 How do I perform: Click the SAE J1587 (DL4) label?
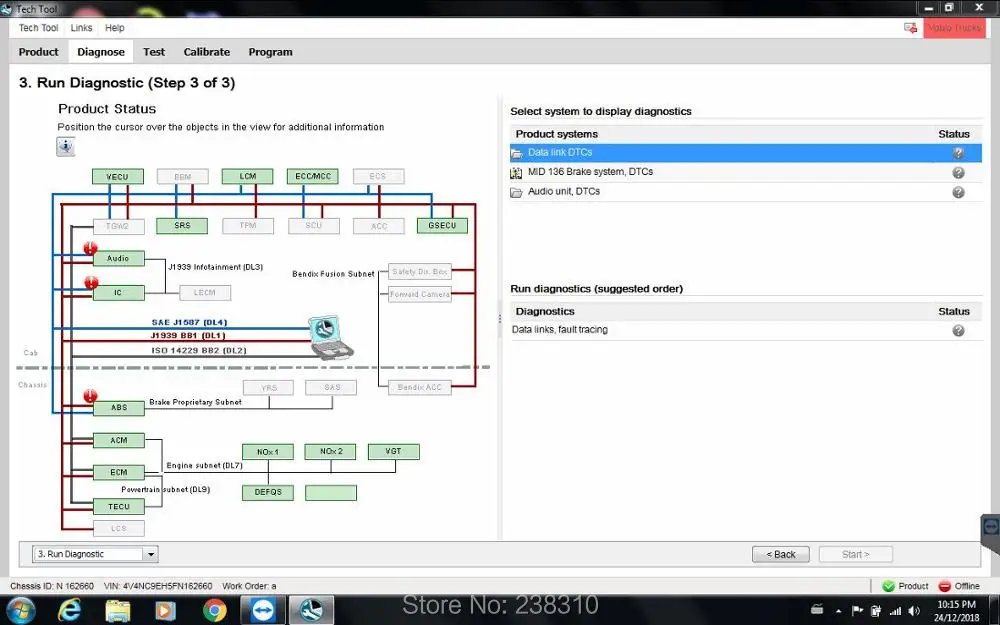[x=189, y=323]
